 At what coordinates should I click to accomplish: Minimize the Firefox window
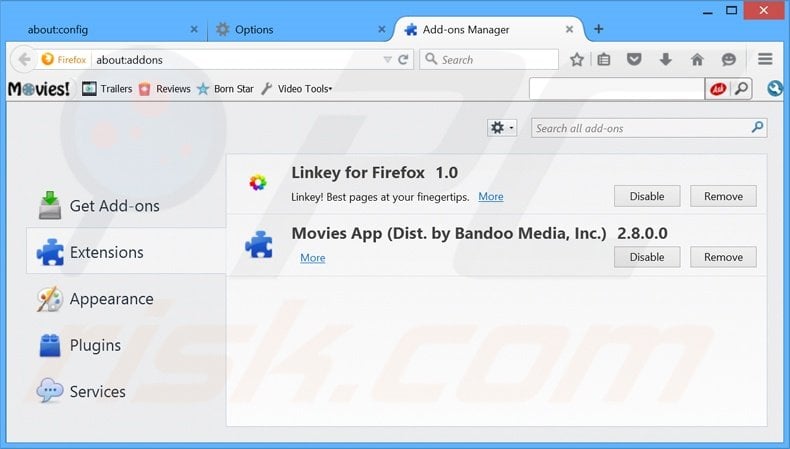coord(707,11)
